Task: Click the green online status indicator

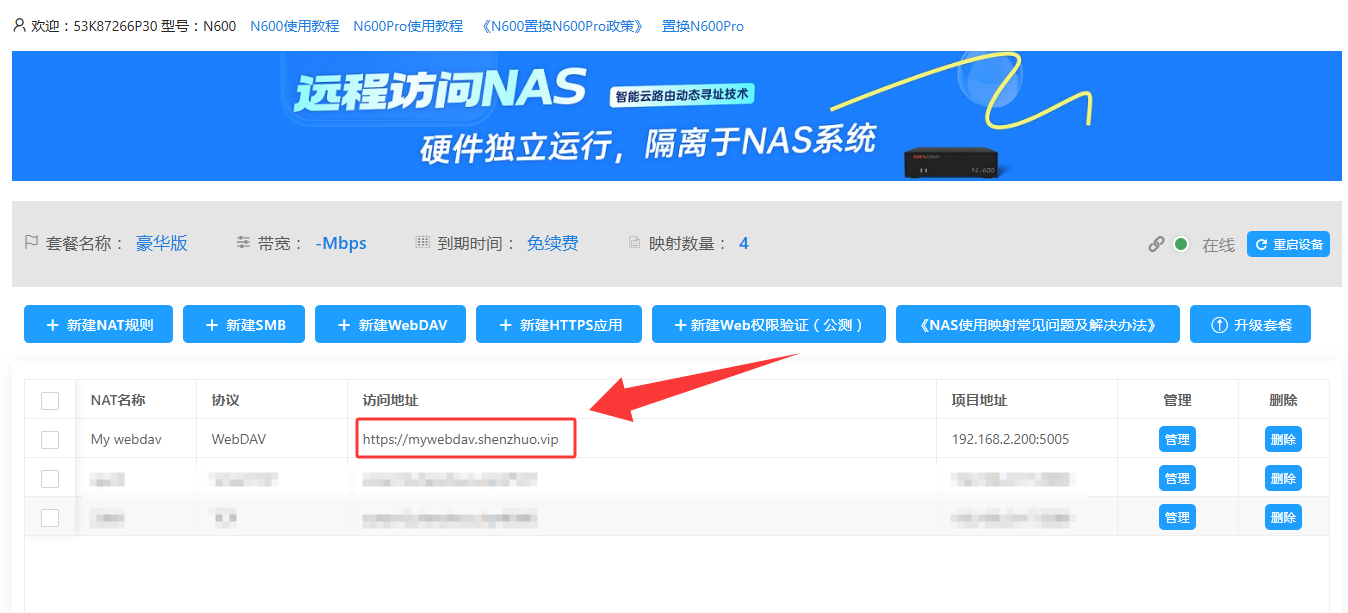Action: pyautogui.click(x=1182, y=244)
